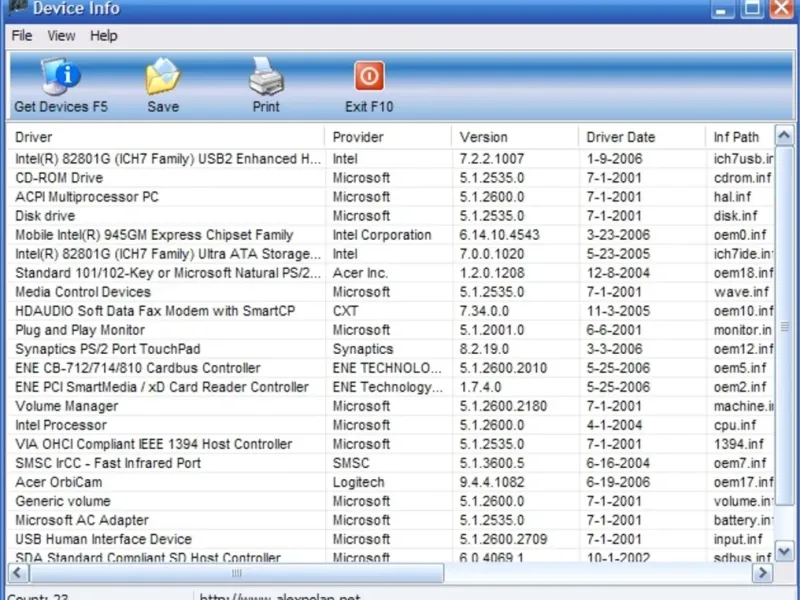Click driver date 12-8-2004 cell

618,273
